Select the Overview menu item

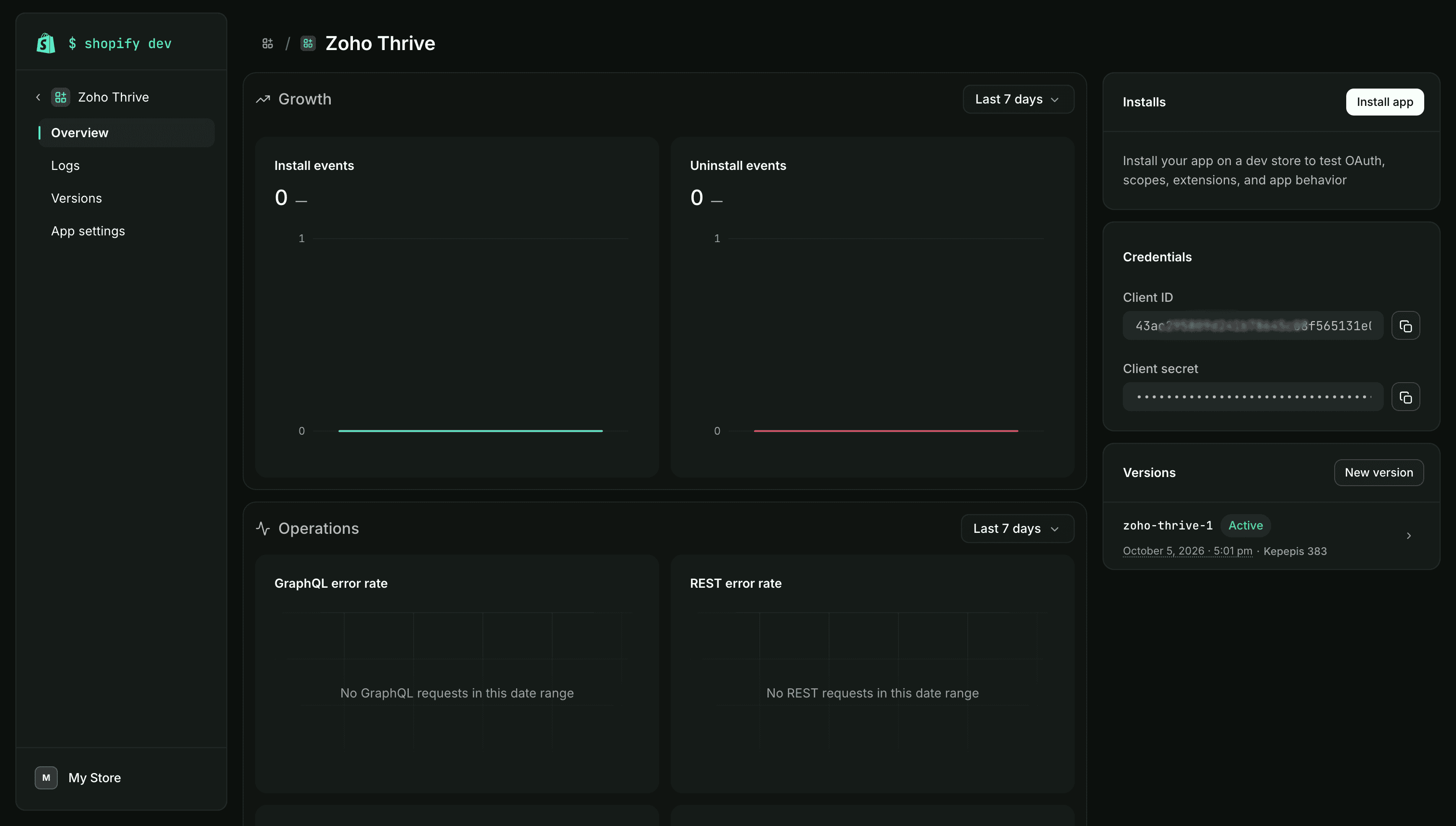coord(126,133)
